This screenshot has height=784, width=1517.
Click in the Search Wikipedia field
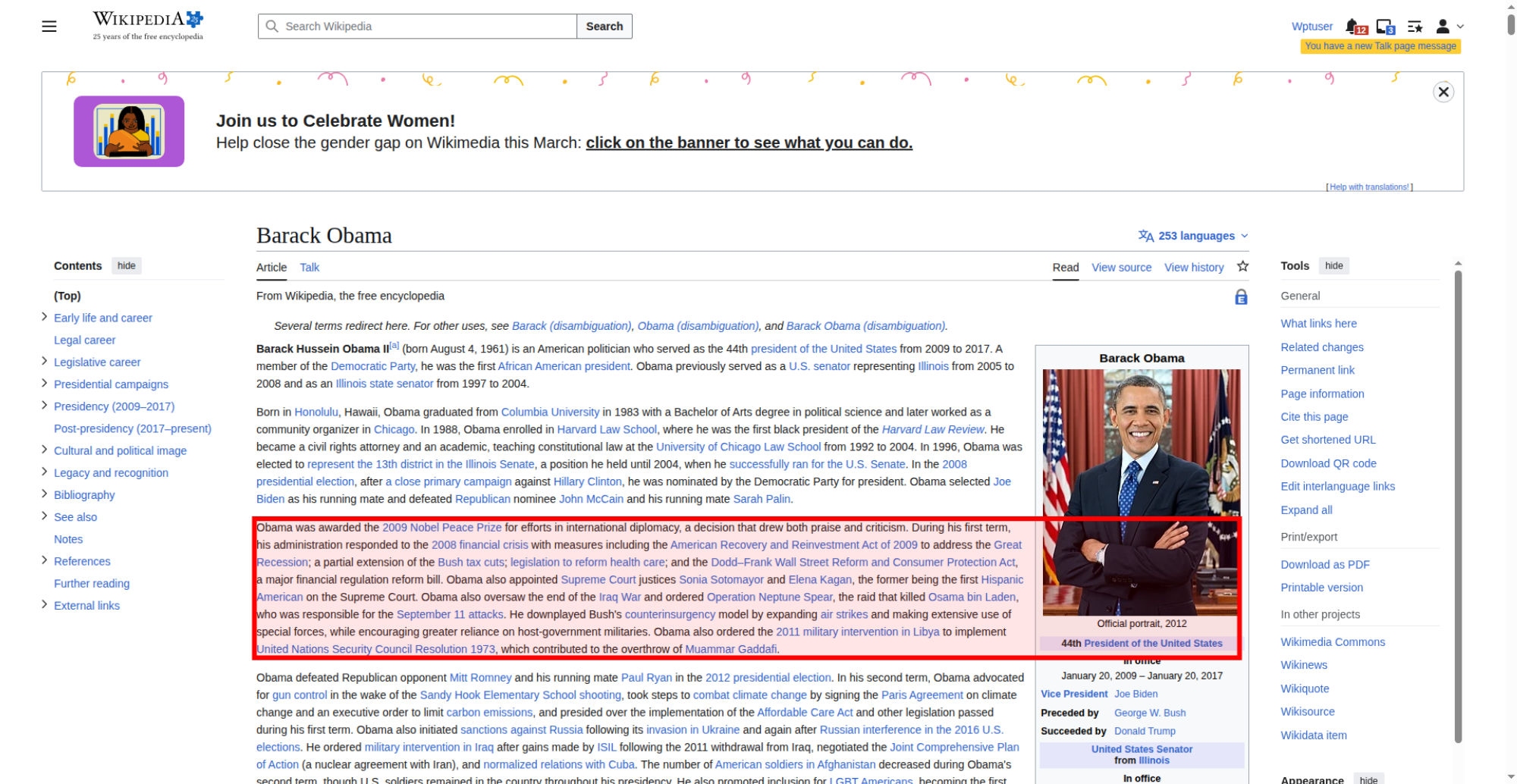pos(425,27)
